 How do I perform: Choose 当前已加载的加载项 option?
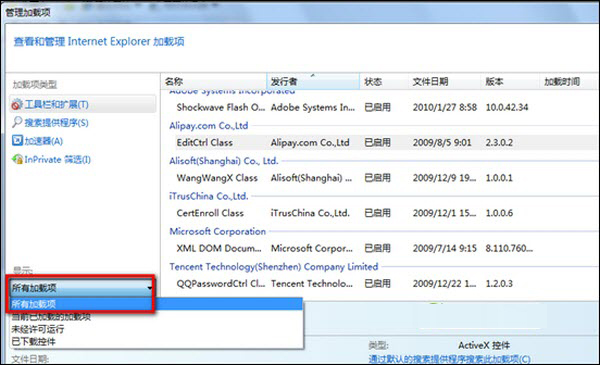[x=51, y=317]
